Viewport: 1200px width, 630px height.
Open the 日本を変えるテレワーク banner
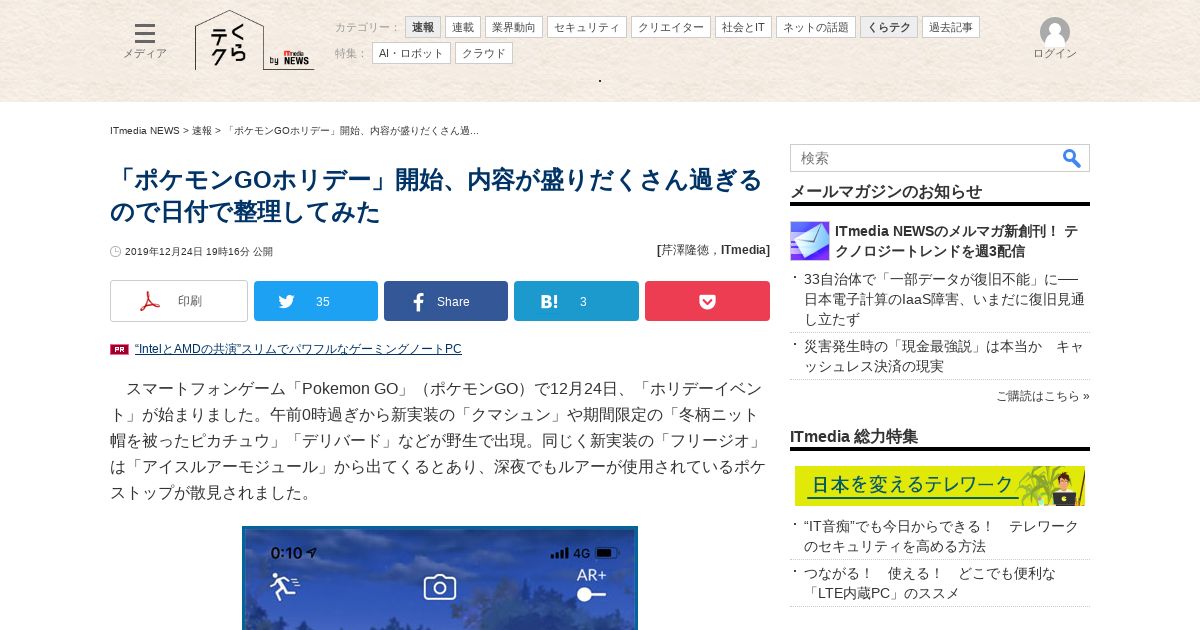point(940,486)
